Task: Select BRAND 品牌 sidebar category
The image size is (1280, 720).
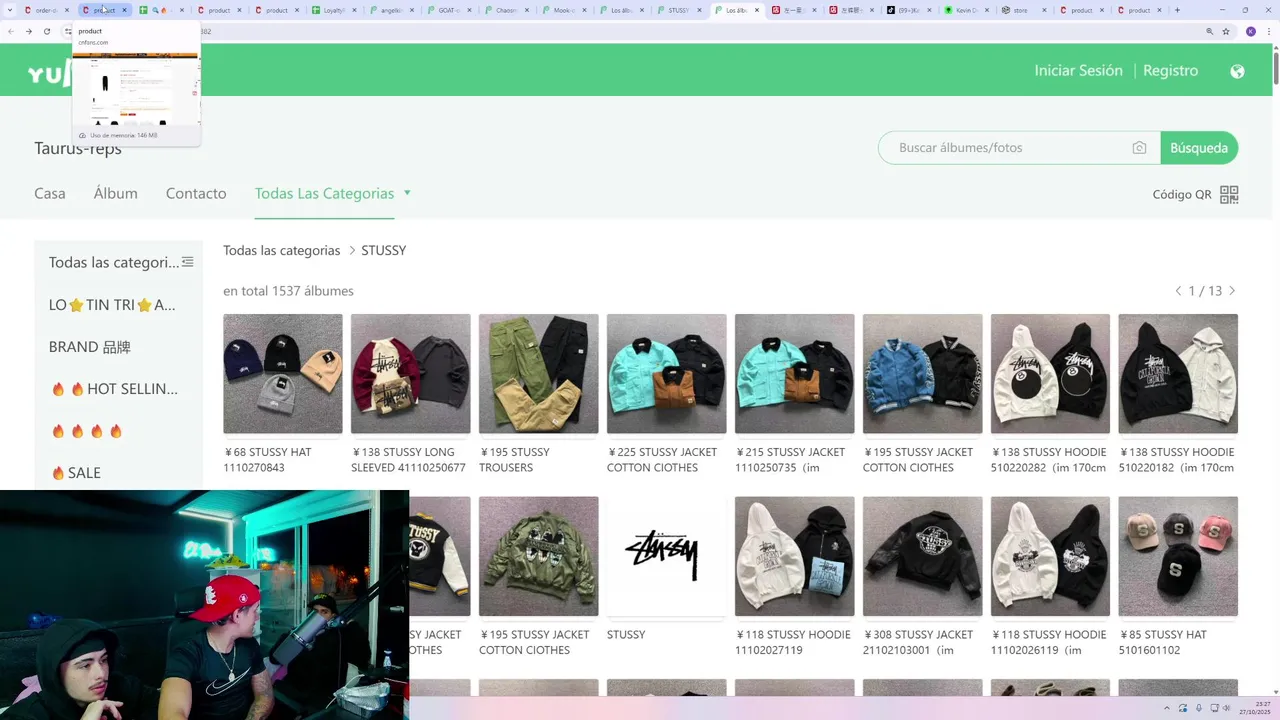Action: (90, 347)
